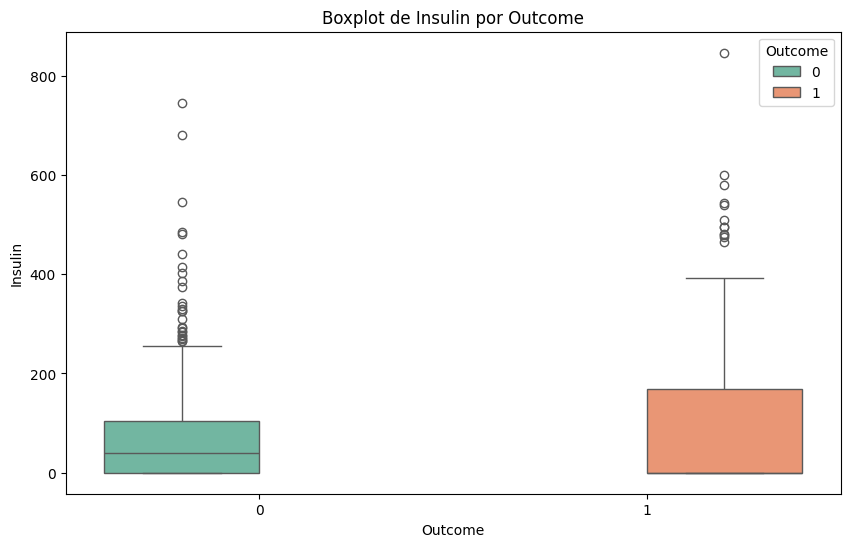Image resolution: width=850 pixels, height=547 pixels.
Task: Click the orange legend swatch for Outcome 1
Action: [785, 93]
